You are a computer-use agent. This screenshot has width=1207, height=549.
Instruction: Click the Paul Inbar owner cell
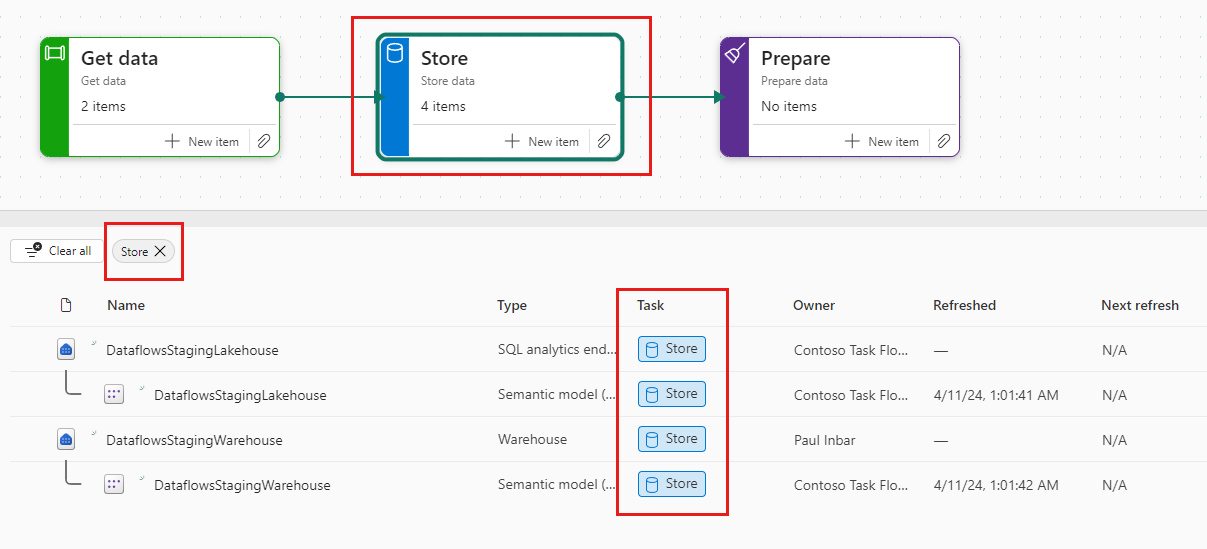click(825, 440)
